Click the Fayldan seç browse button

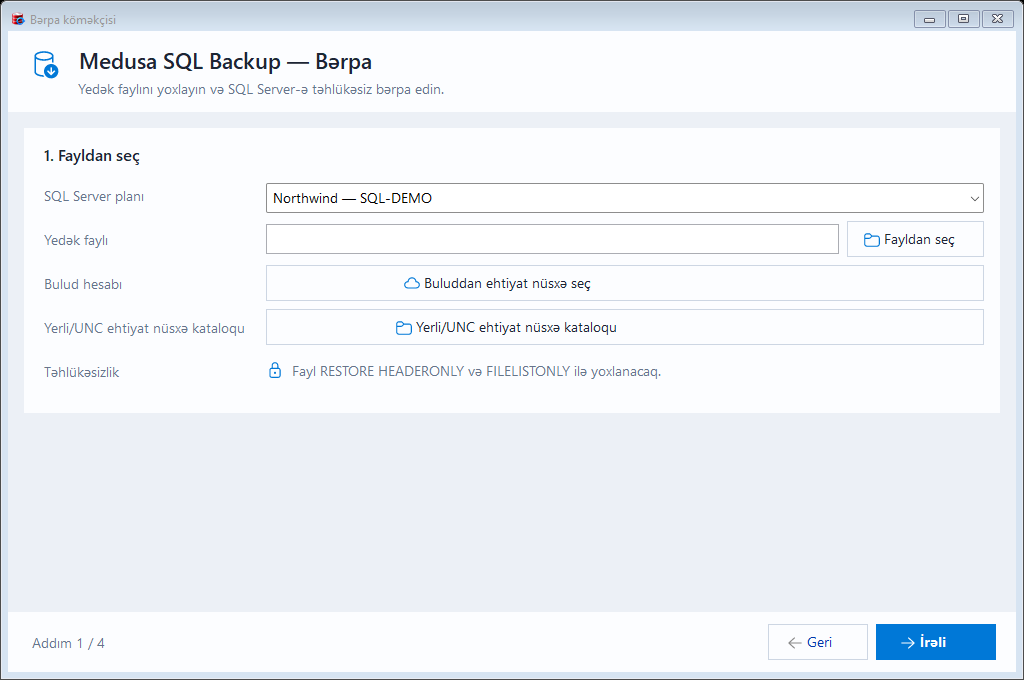point(915,239)
